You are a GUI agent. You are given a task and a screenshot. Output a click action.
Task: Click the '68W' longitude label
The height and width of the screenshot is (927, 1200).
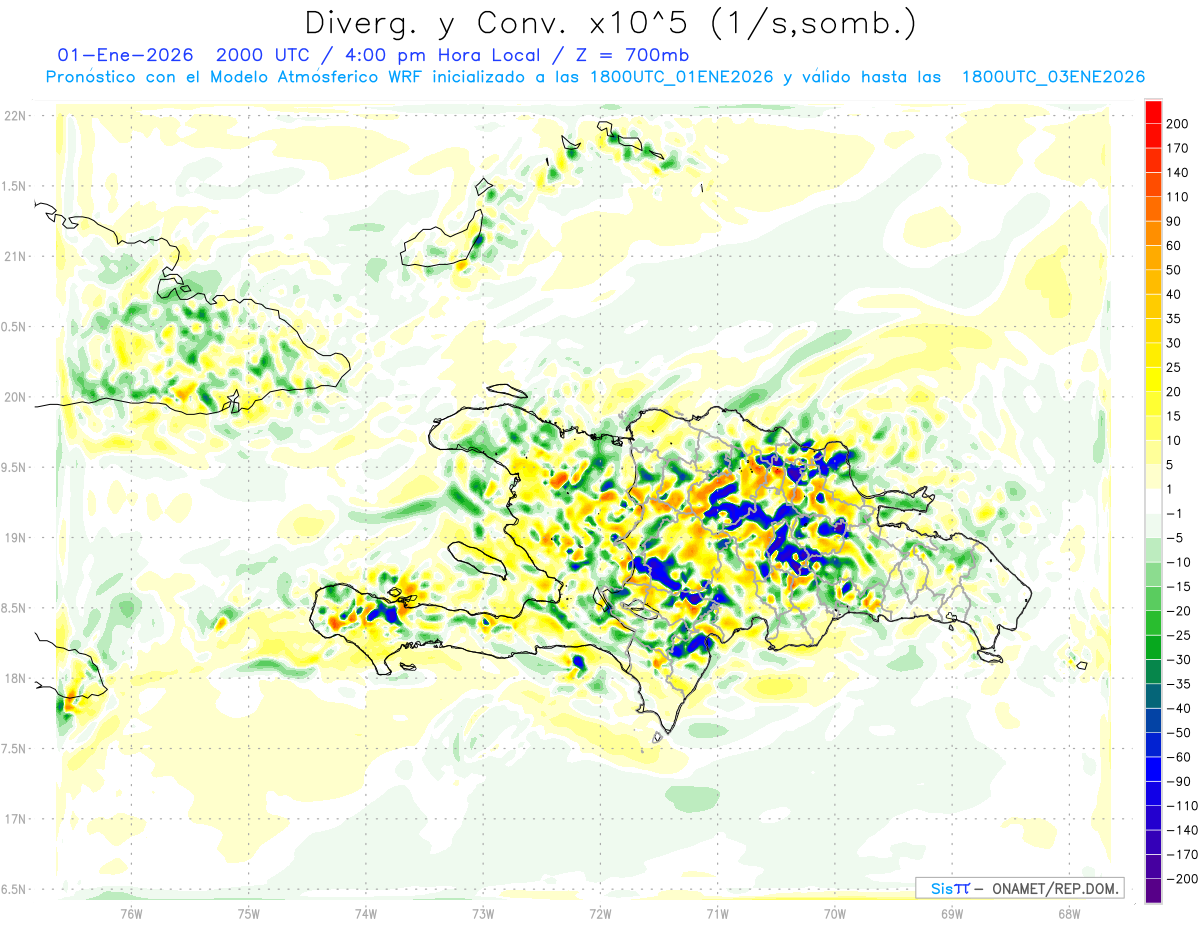click(x=1069, y=914)
